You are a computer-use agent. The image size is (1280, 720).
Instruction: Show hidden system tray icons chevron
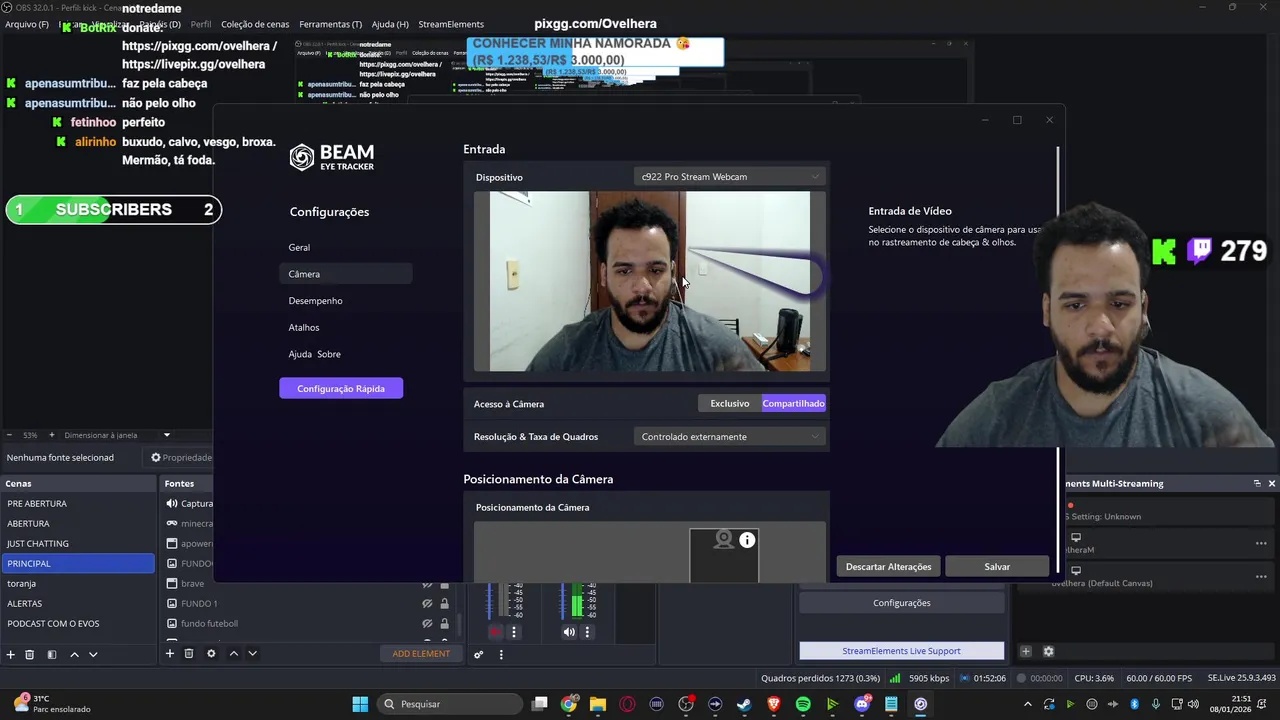click(1029, 704)
